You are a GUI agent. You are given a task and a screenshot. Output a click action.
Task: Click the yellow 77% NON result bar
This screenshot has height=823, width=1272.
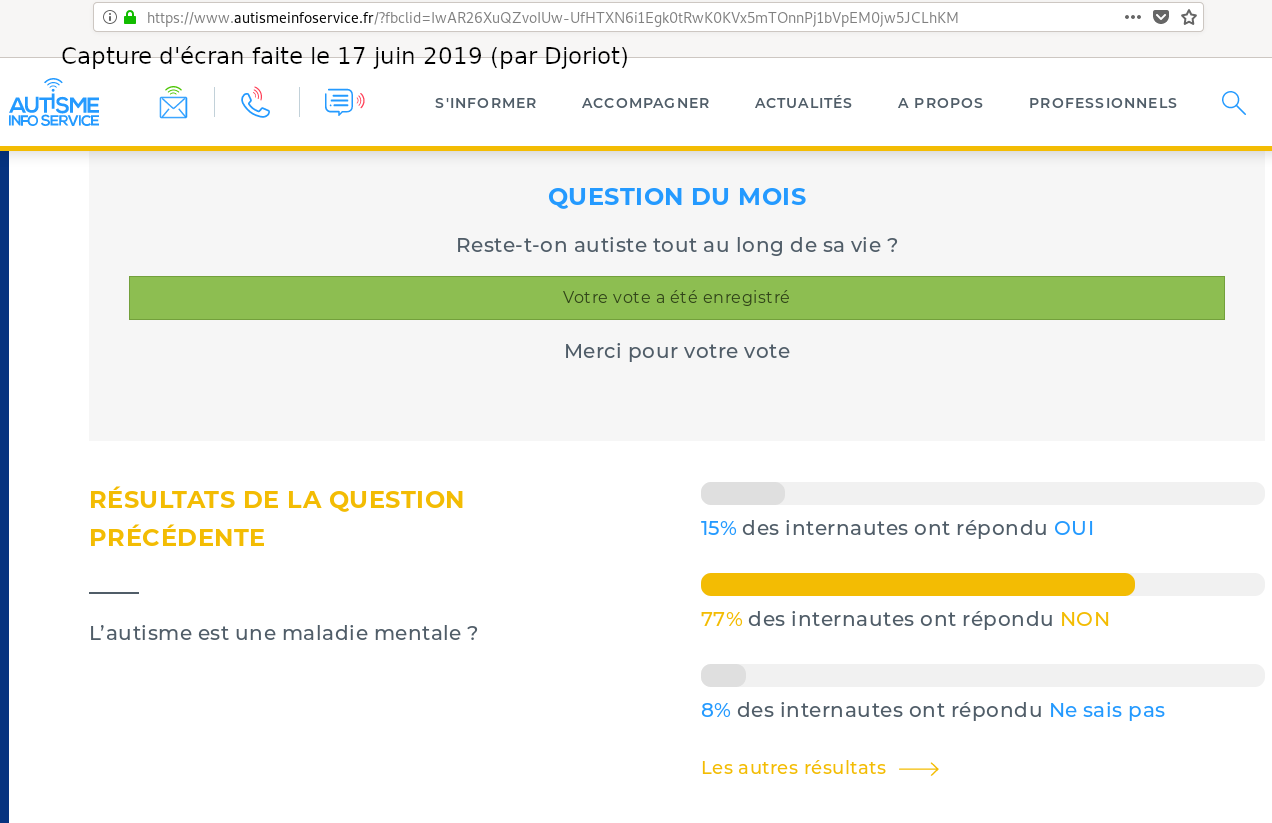pos(918,584)
